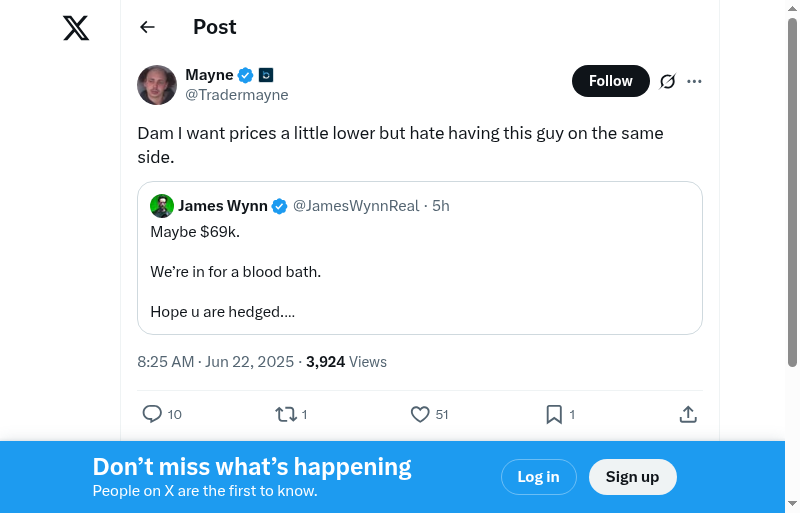Open James Wynn's quoted post
This screenshot has height=513, width=800.
(420, 272)
